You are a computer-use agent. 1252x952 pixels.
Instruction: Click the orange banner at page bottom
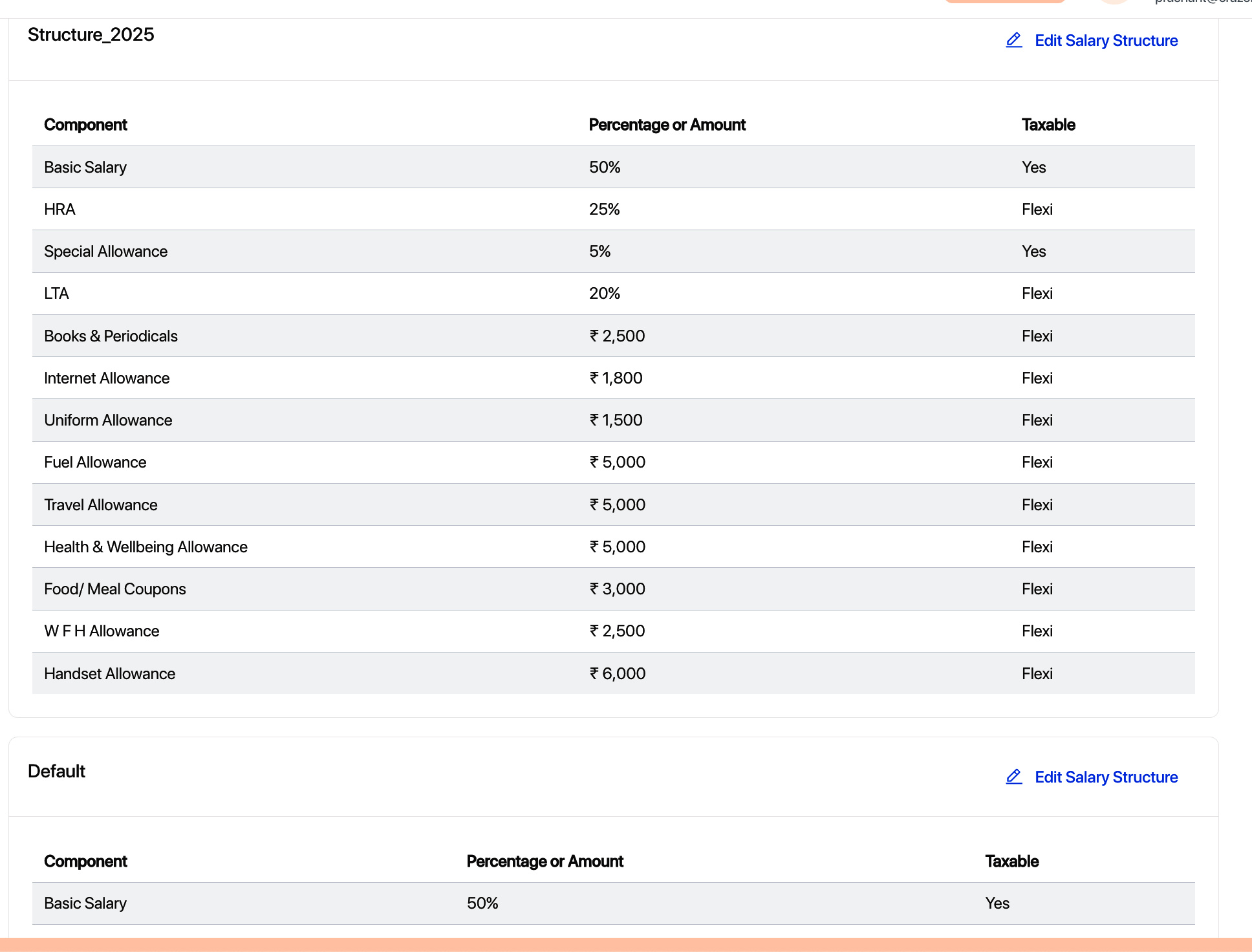(626, 944)
